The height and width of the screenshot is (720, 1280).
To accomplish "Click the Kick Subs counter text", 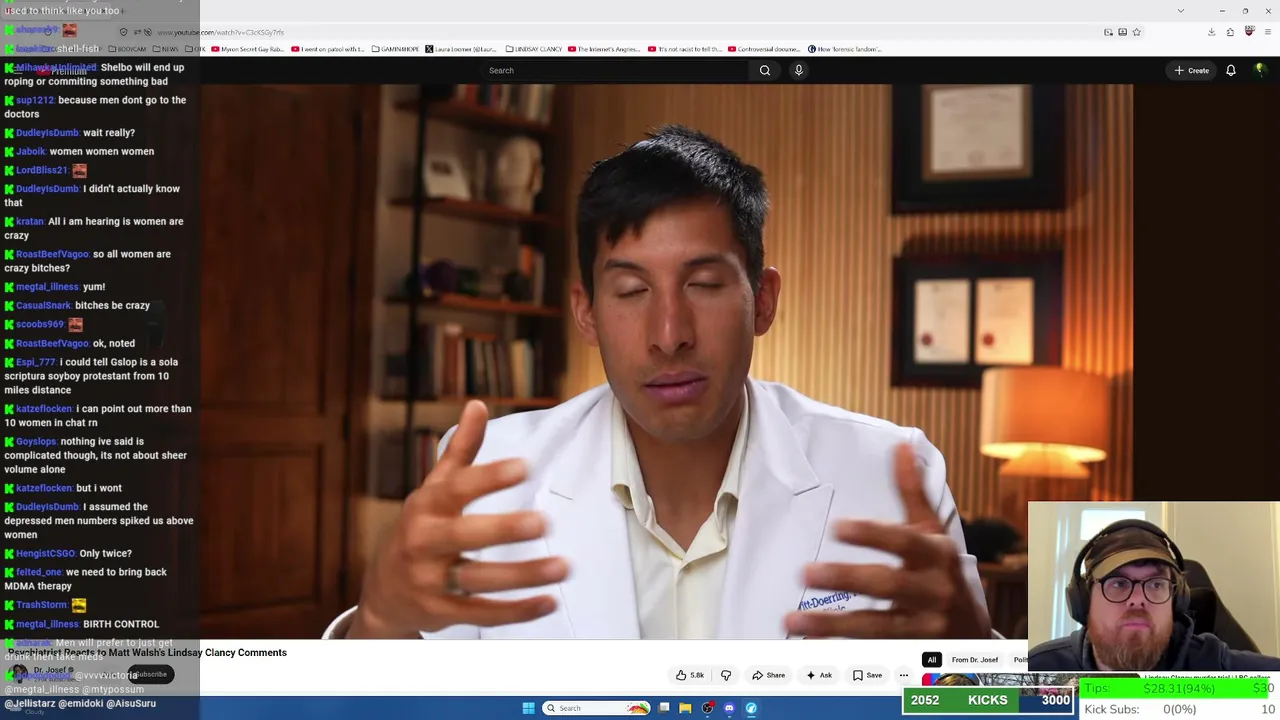I will point(1180,709).
